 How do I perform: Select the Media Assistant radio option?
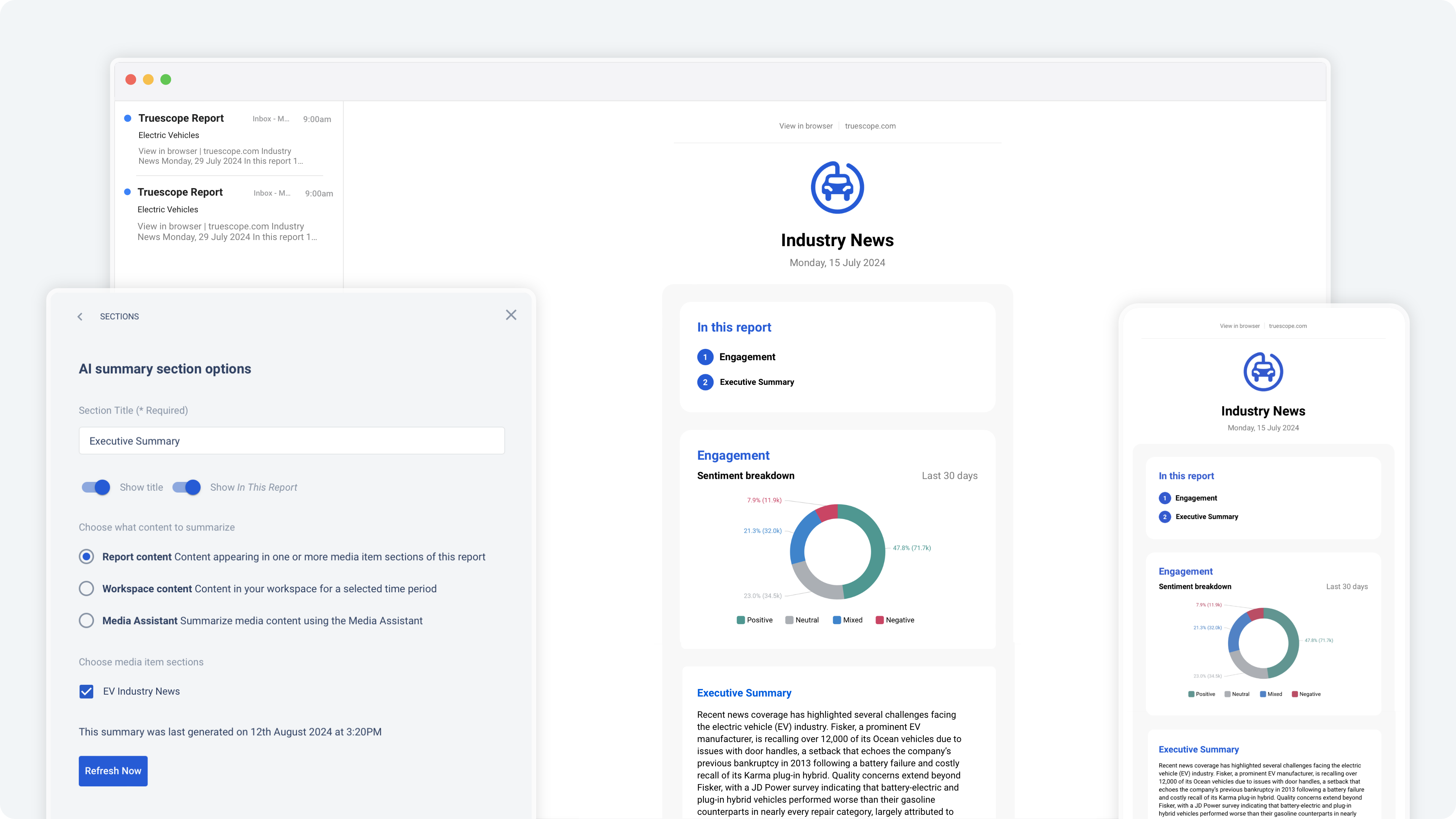pyautogui.click(x=86, y=621)
